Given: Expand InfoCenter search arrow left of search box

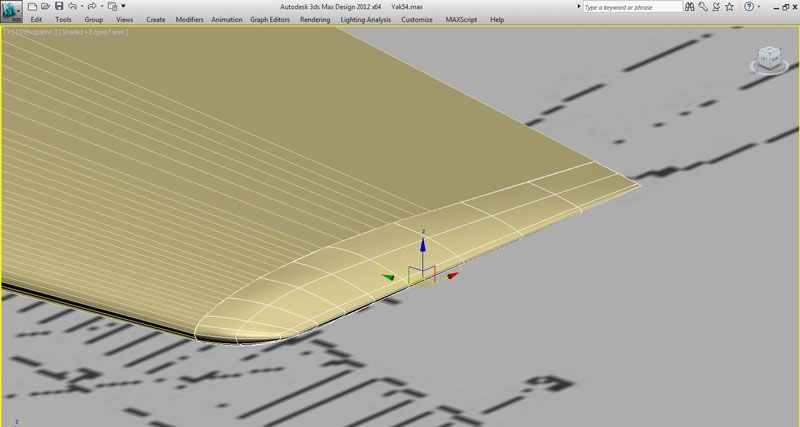Looking at the screenshot, I should pos(579,7).
